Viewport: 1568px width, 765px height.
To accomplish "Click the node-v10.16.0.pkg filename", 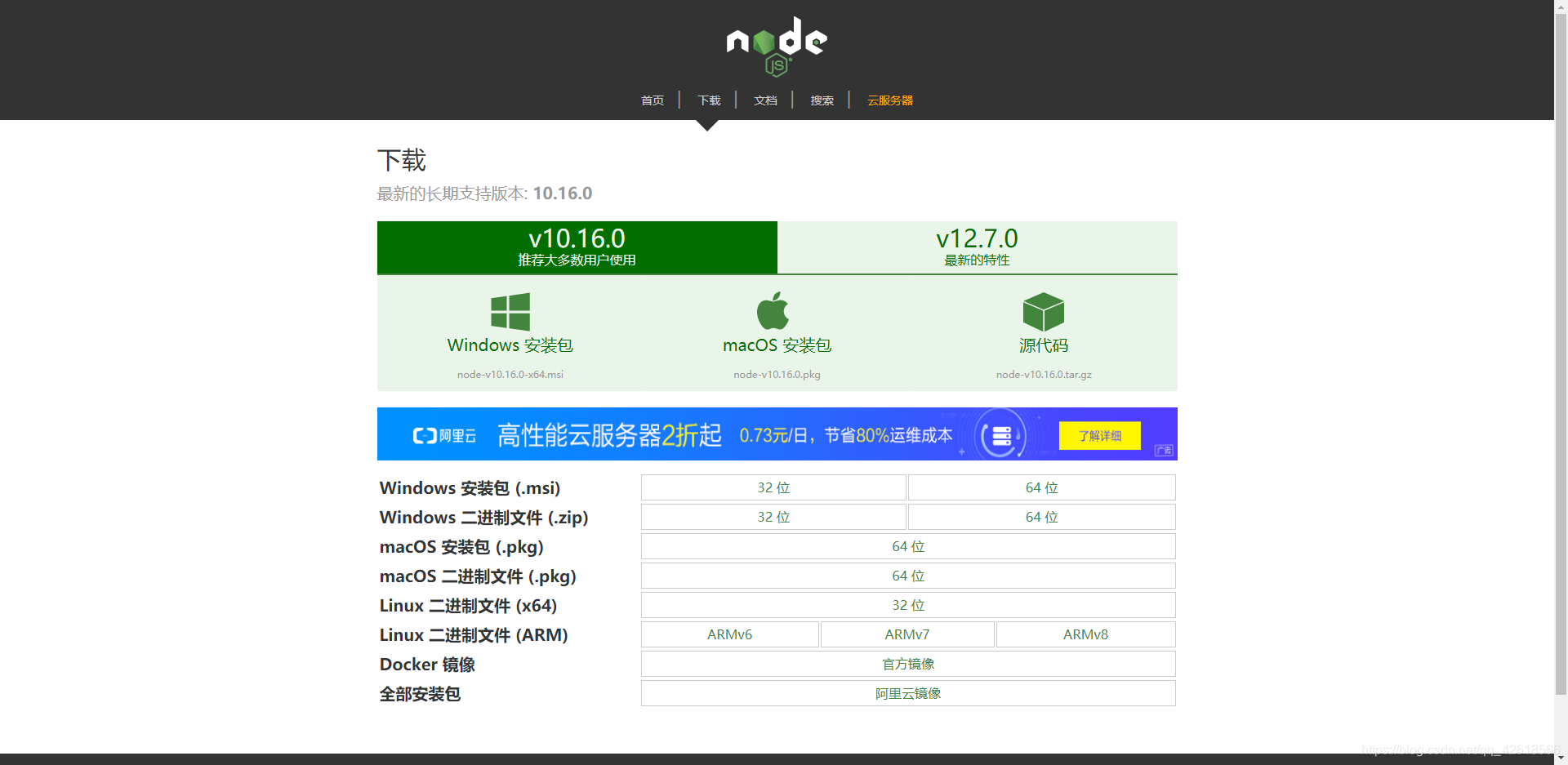I will pos(777,375).
